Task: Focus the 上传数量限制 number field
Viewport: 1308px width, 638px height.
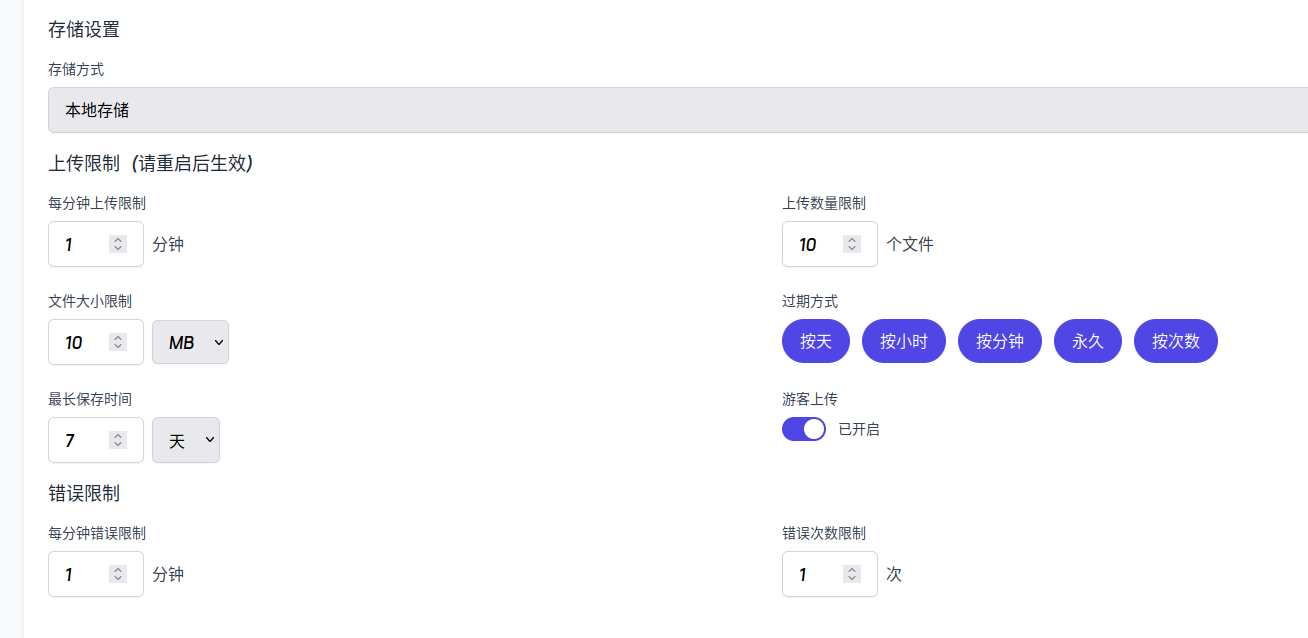Action: pyautogui.click(x=830, y=244)
